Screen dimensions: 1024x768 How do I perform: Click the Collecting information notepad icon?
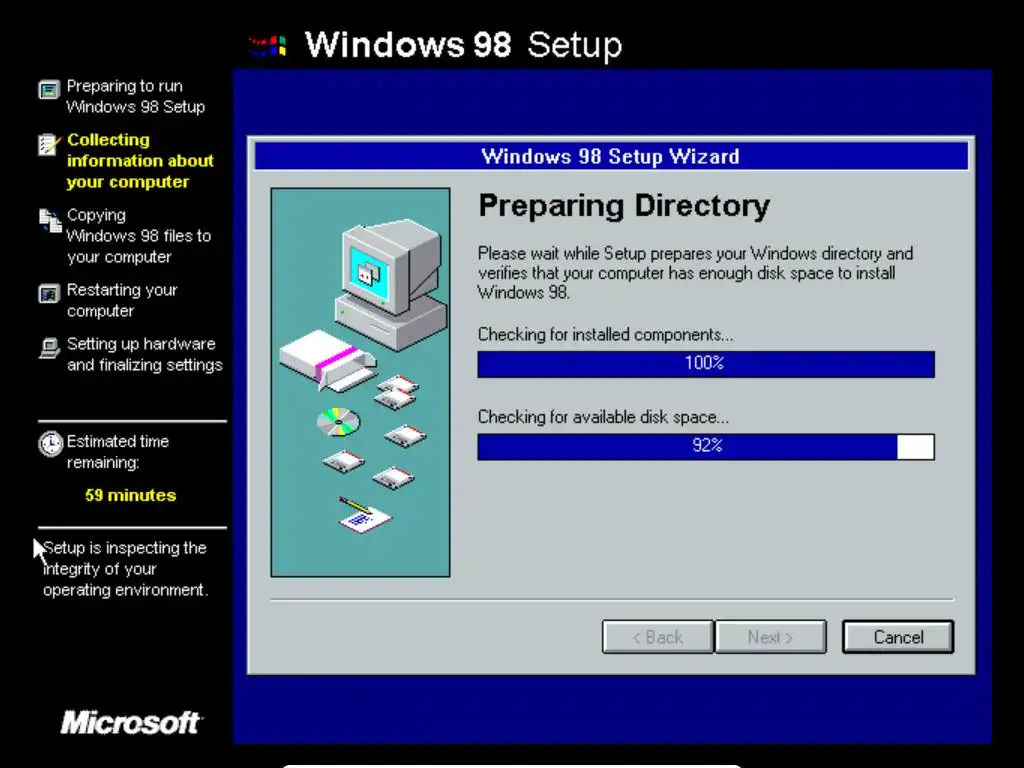coord(49,144)
